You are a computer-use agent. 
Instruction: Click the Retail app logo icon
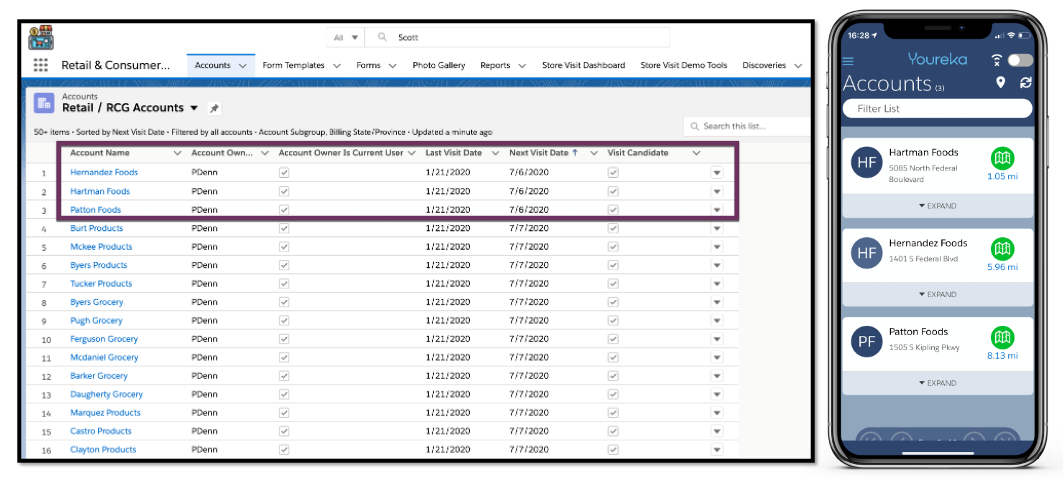click(x=41, y=37)
